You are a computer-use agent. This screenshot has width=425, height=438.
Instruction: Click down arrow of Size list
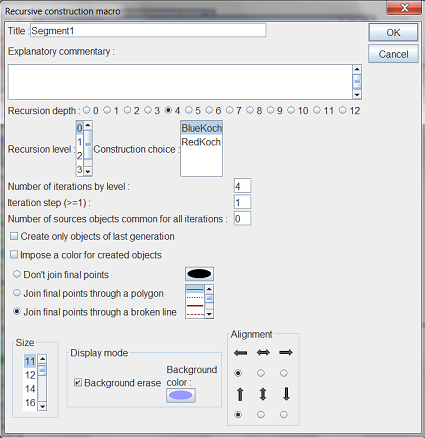tap(42, 406)
